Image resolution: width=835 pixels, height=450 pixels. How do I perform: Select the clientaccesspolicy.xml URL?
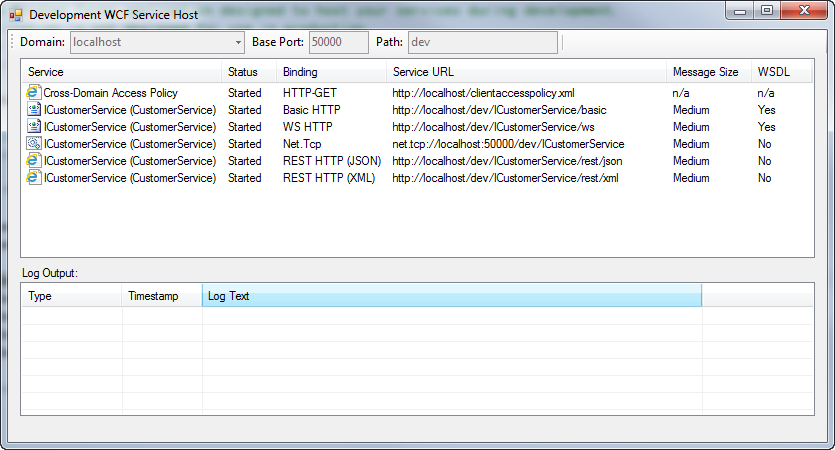point(483,93)
